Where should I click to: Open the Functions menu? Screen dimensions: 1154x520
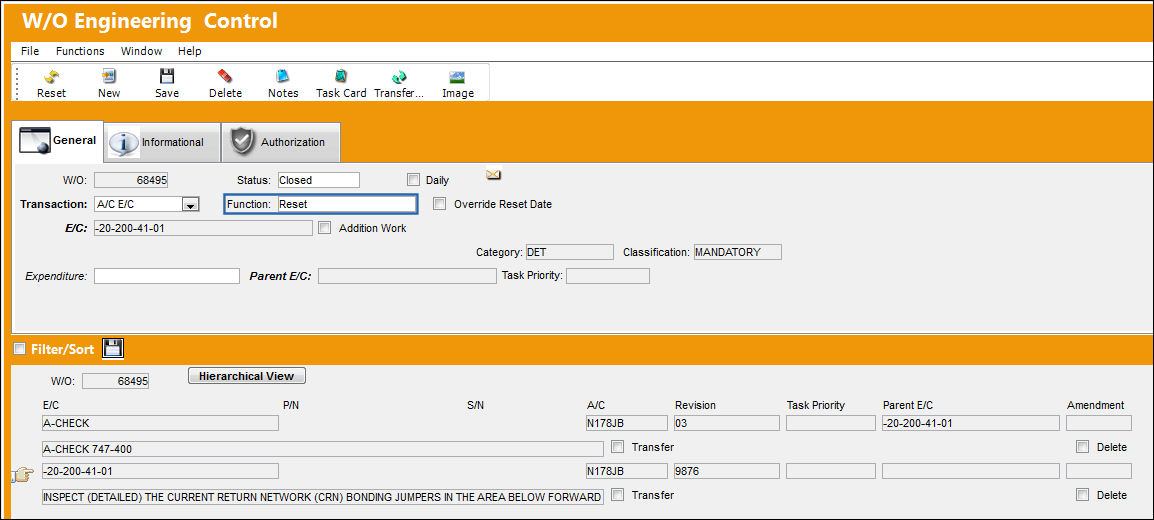tap(80, 51)
